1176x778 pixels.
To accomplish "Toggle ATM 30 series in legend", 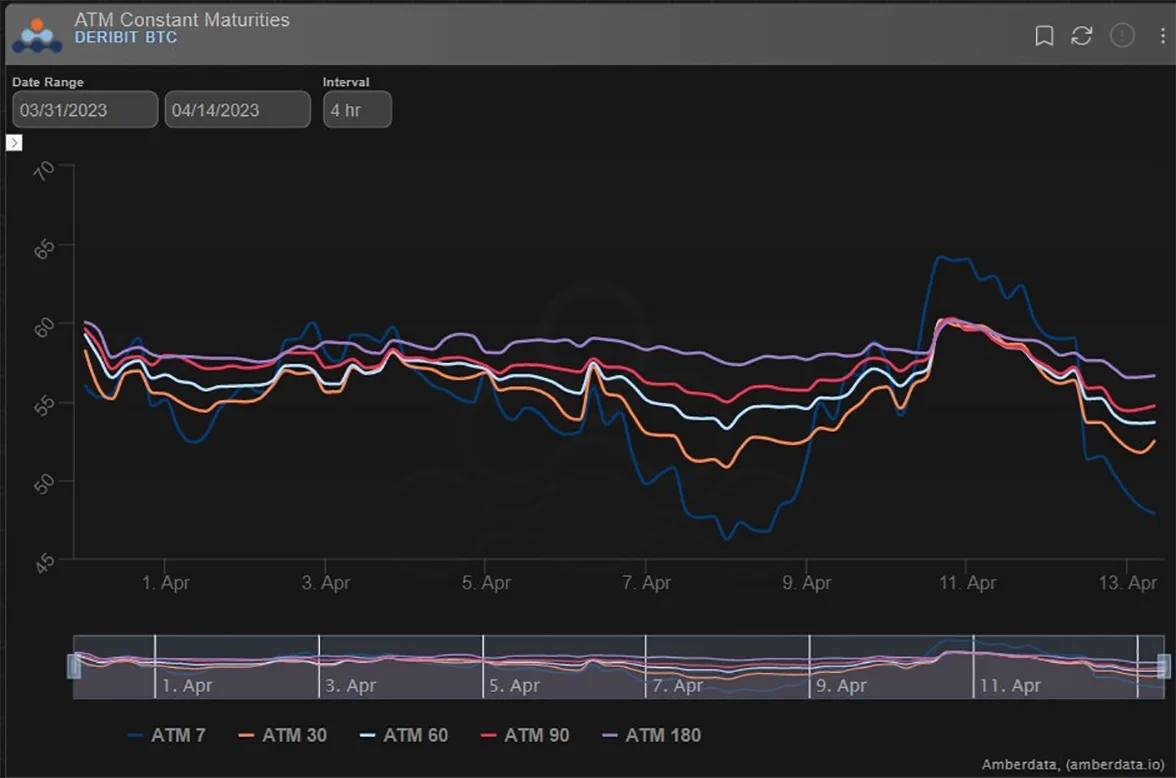I will pos(283,735).
